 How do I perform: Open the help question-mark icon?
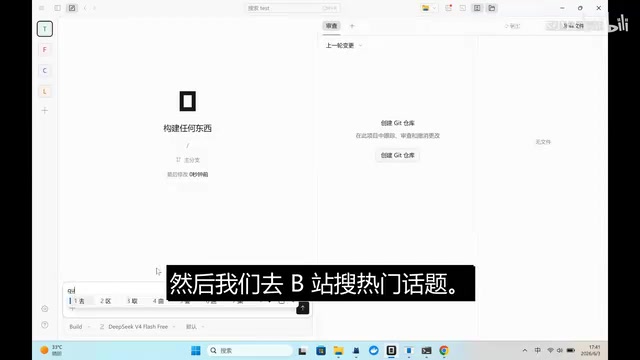pyautogui.click(x=45, y=325)
